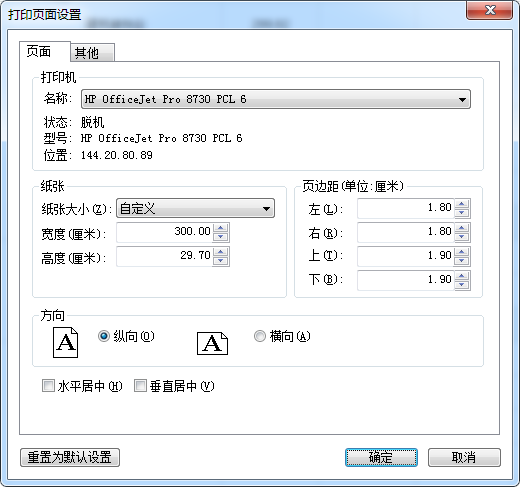Switch to the 其他 tab
Viewport: 520px width, 487px height.
click(92, 53)
